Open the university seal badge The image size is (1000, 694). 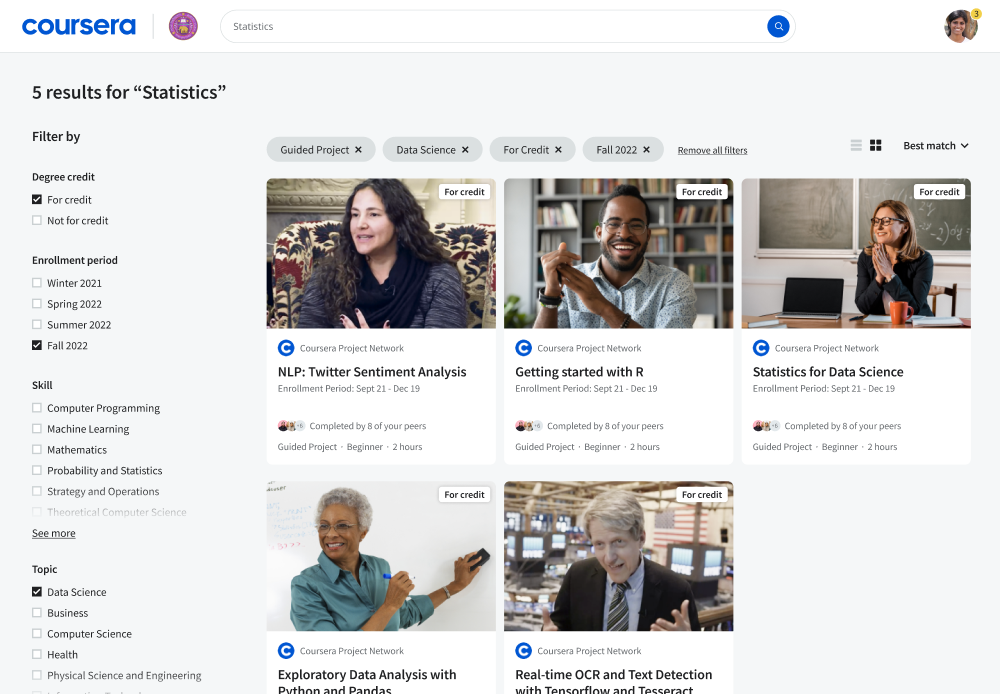point(183,26)
